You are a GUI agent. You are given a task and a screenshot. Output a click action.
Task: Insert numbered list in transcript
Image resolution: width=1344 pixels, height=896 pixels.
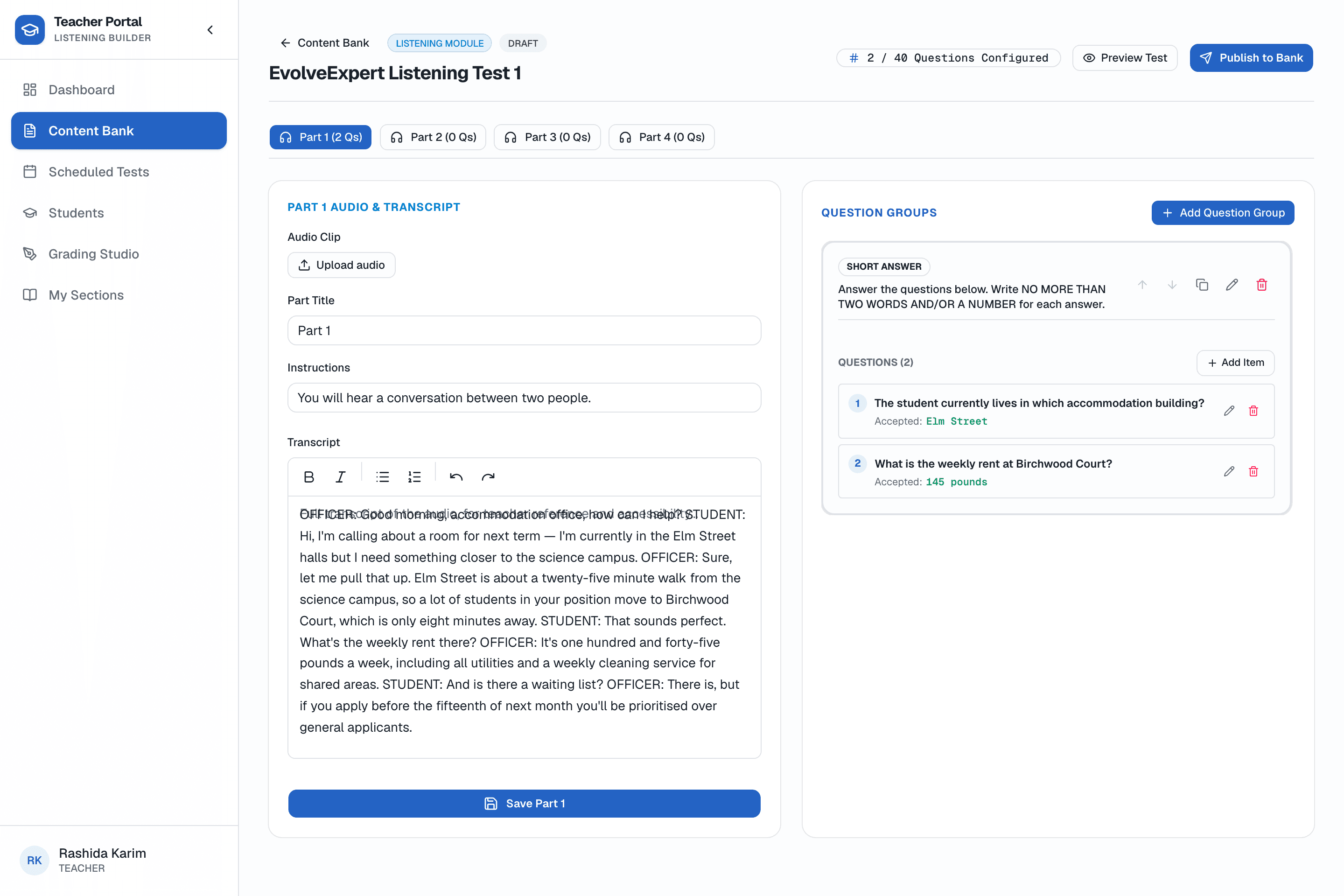click(414, 476)
